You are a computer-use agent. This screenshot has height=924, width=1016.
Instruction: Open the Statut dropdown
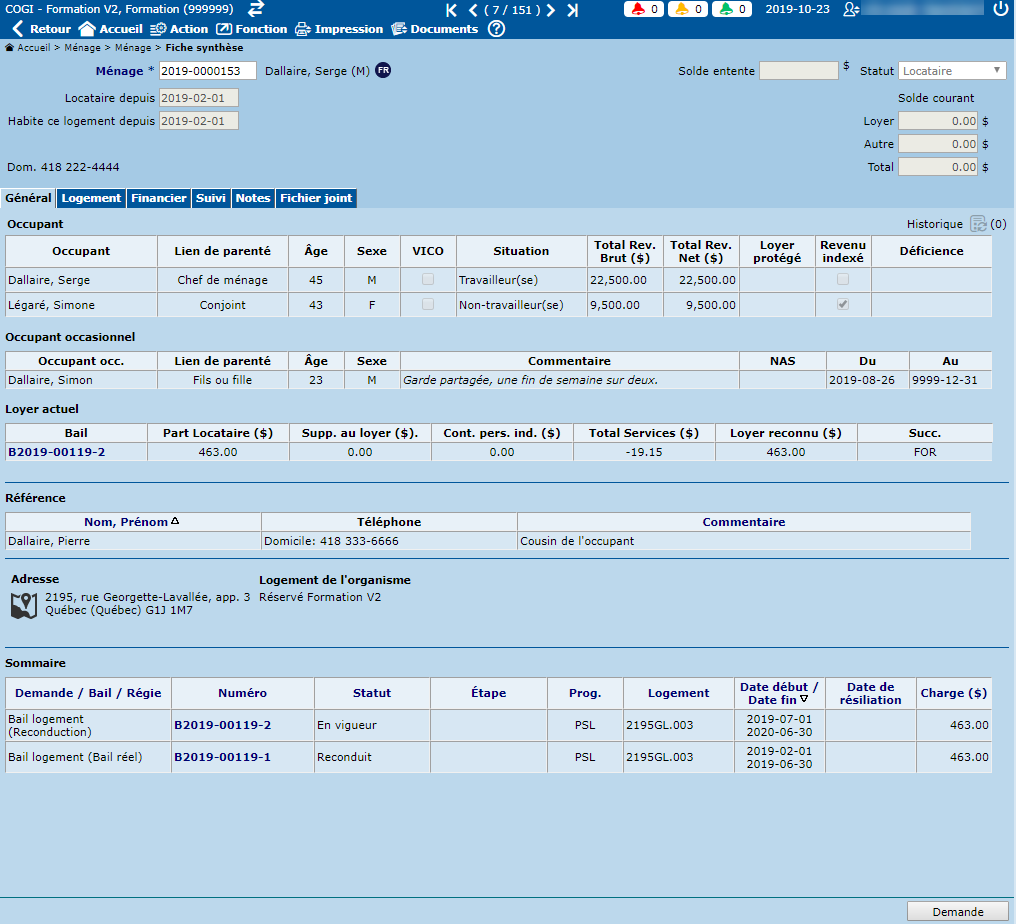pos(952,71)
